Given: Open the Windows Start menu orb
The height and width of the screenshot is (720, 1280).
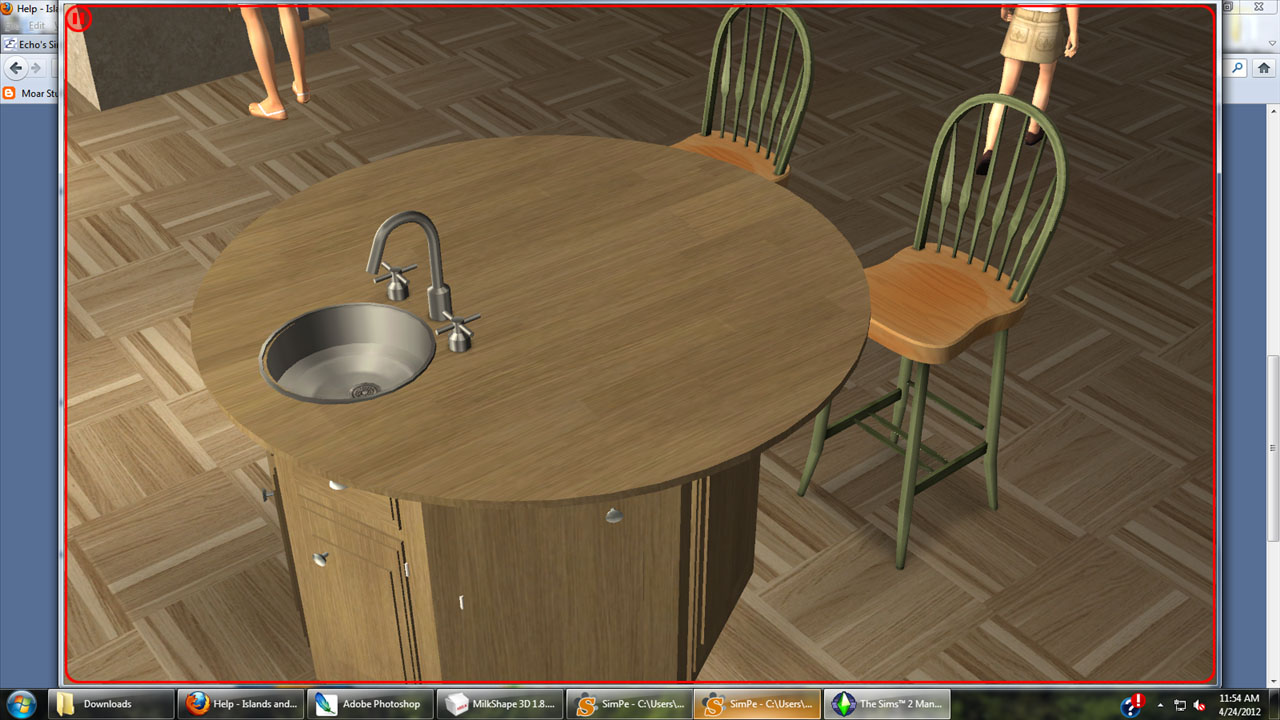Looking at the screenshot, I should (22, 703).
